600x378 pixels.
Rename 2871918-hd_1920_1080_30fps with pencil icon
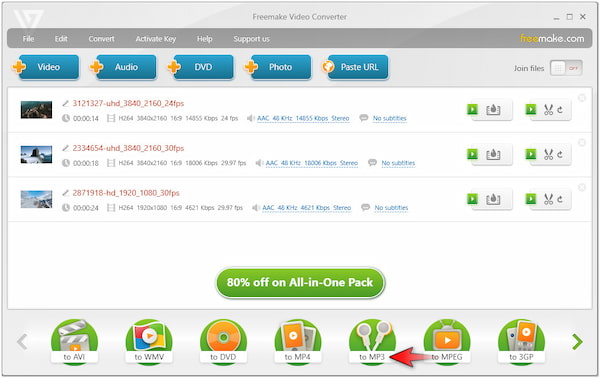tap(66, 193)
